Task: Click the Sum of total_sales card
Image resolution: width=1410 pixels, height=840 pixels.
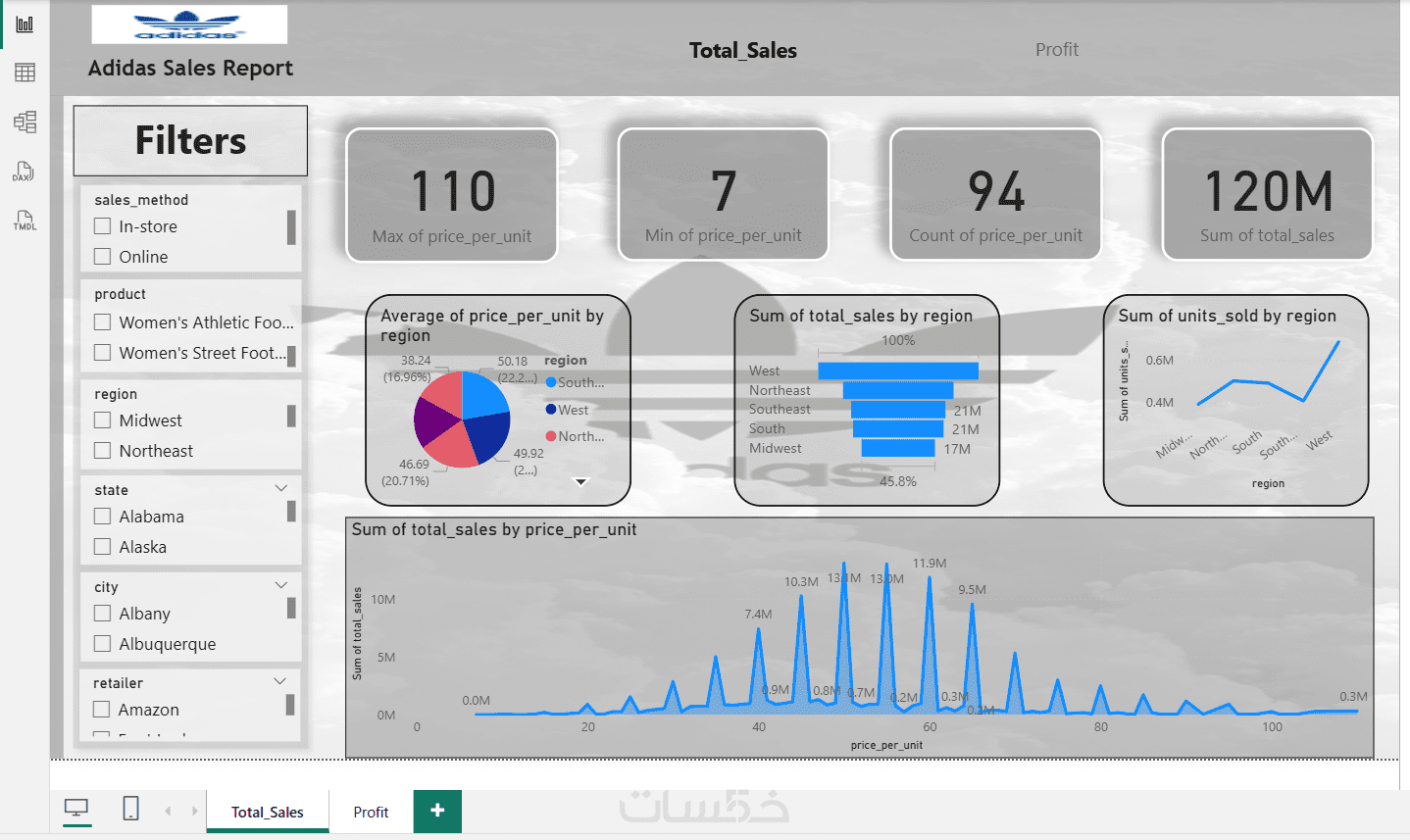Action: pos(1267,195)
